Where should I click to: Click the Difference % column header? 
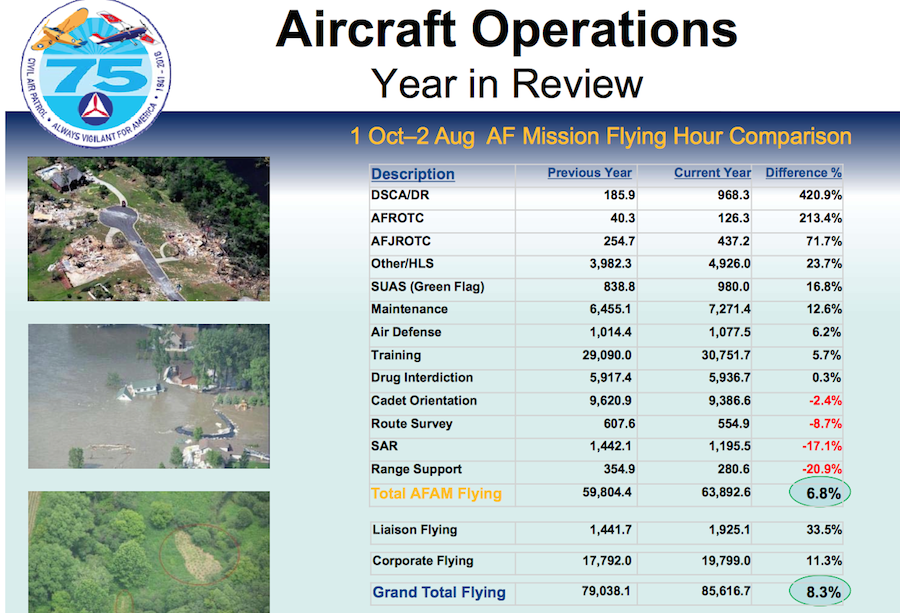pos(803,173)
